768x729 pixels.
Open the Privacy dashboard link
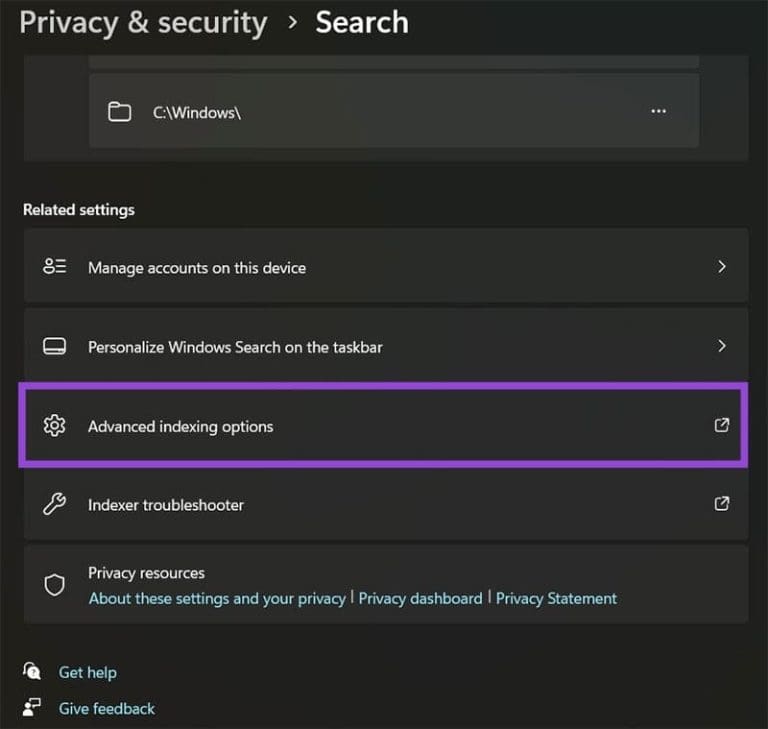pos(420,598)
